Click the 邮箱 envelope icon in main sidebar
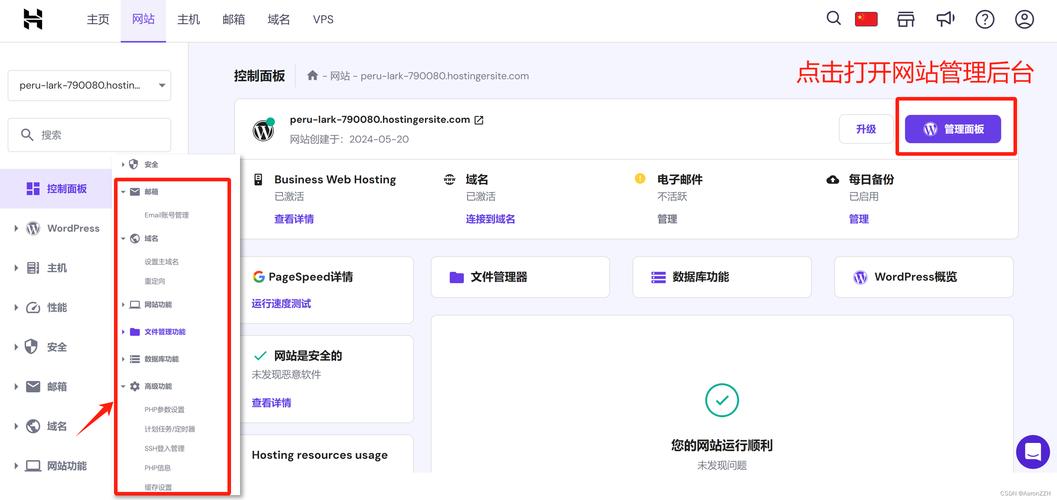1057x500 pixels. (33, 387)
